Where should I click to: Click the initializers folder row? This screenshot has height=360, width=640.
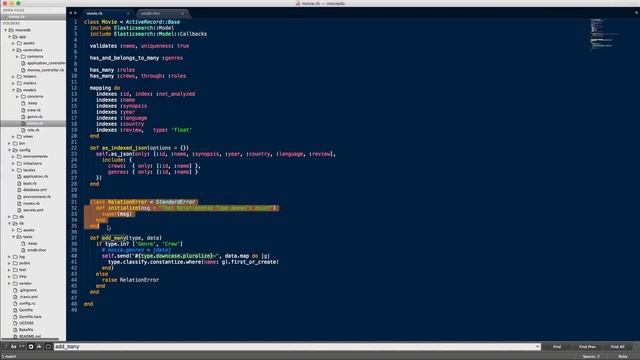pos(33,163)
